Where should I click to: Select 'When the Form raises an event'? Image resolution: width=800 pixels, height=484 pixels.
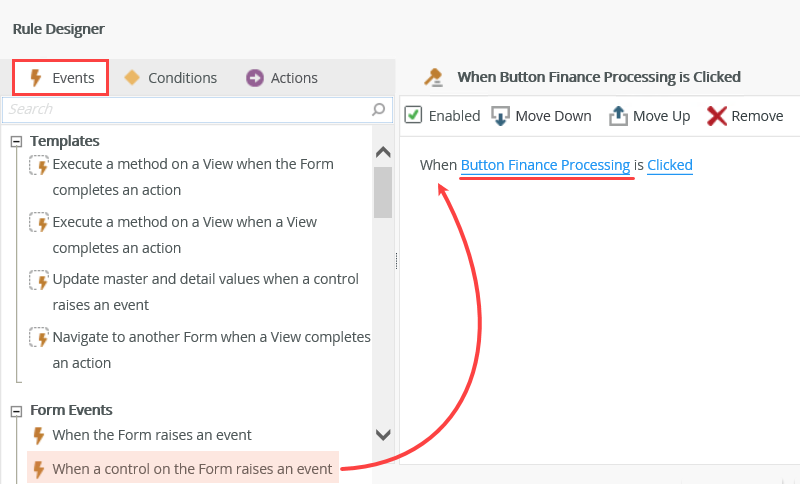(151, 435)
